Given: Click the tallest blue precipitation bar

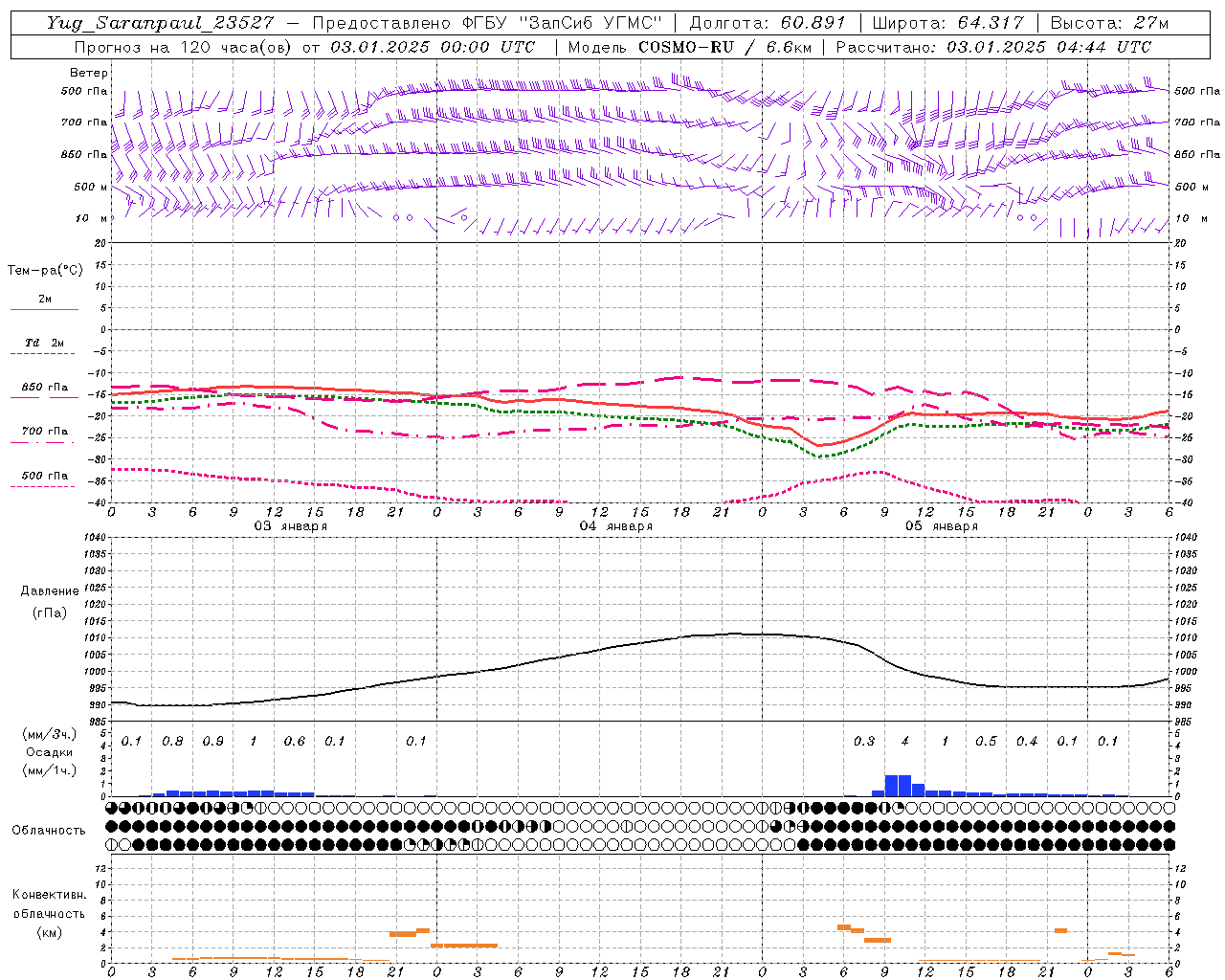Looking at the screenshot, I should coord(898,786).
